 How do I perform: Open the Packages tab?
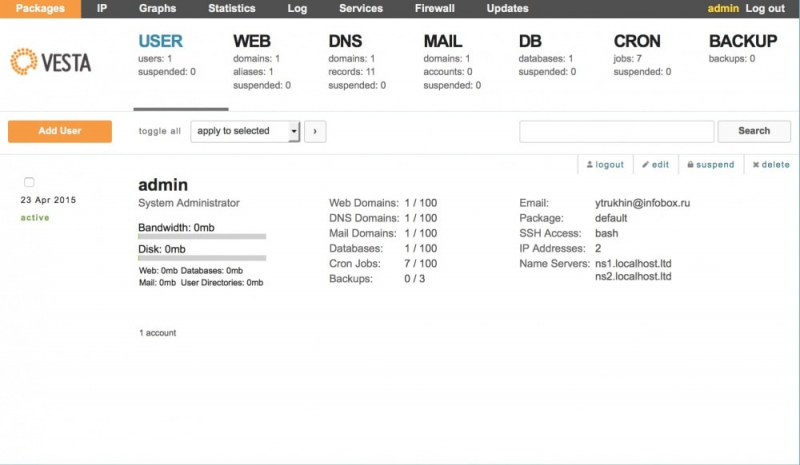click(40, 8)
